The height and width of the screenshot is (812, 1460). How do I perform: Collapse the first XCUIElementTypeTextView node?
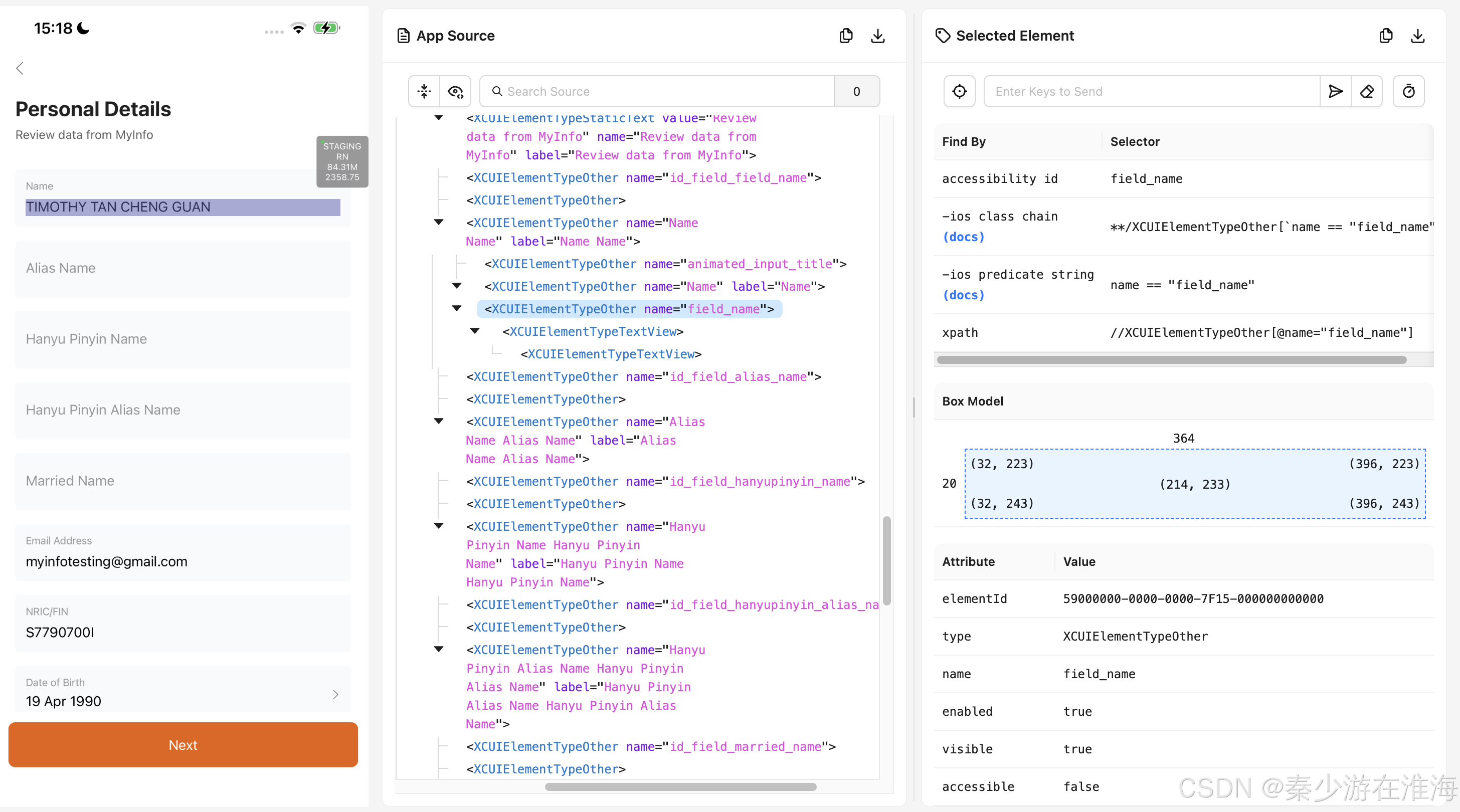pos(475,331)
